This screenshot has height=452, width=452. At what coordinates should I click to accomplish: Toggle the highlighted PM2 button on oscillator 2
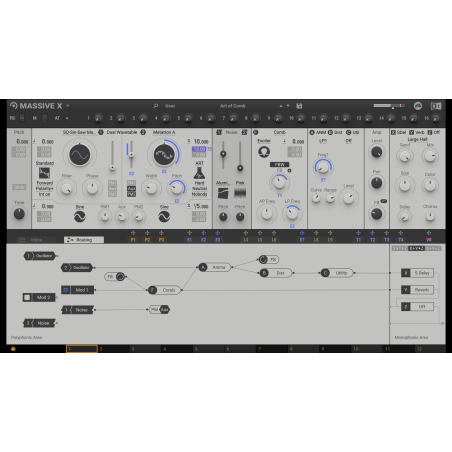131,194
